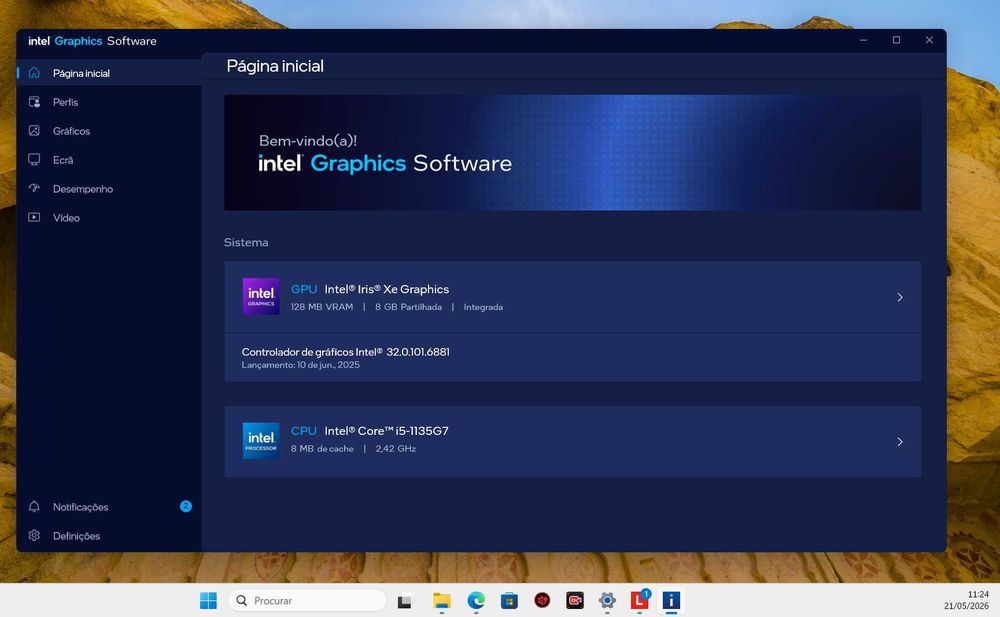Switch to the Ecrã section
Viewport: 1000px width, 617px height.
click(x=109, y=160)
